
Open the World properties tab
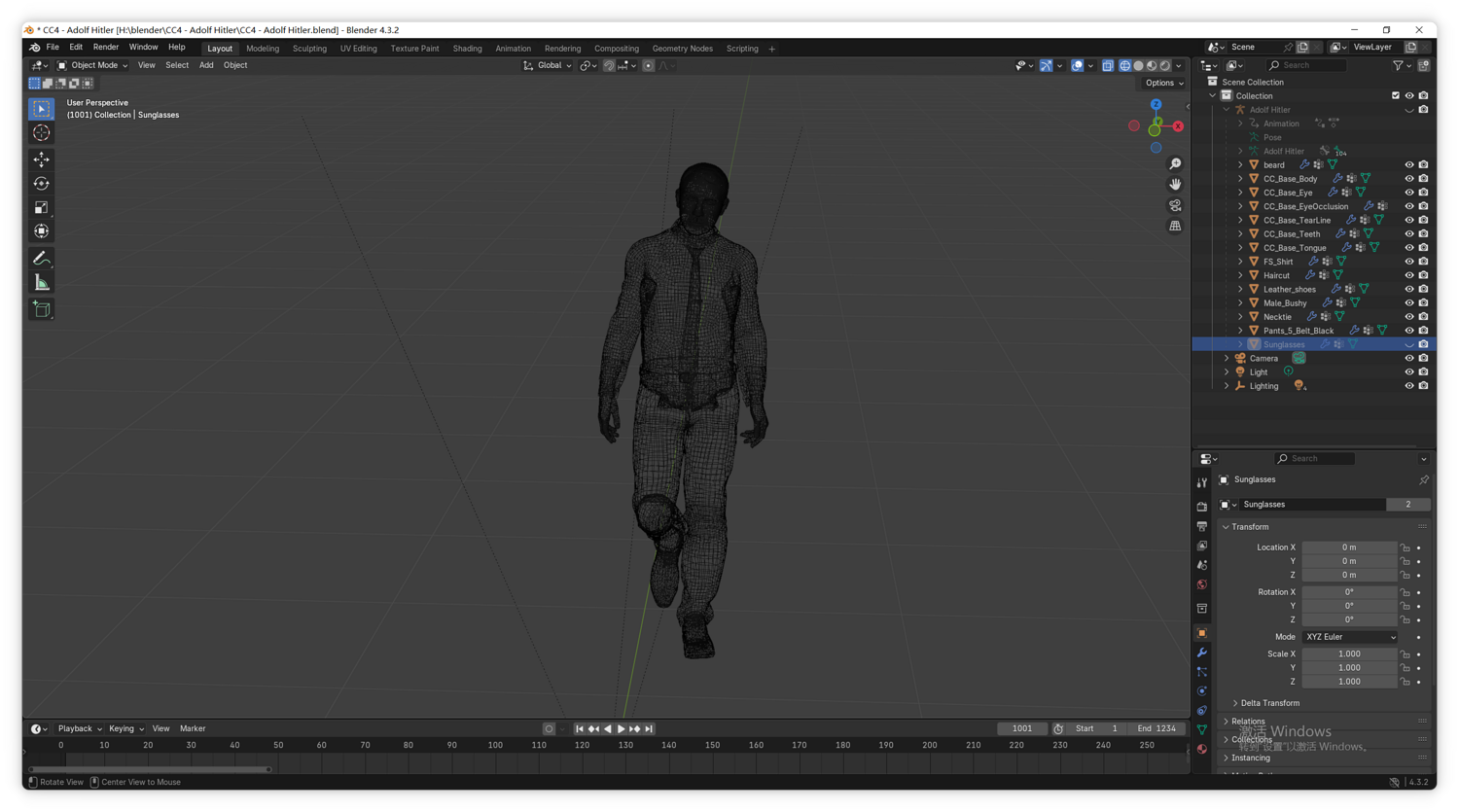(x=1202, y=584)
